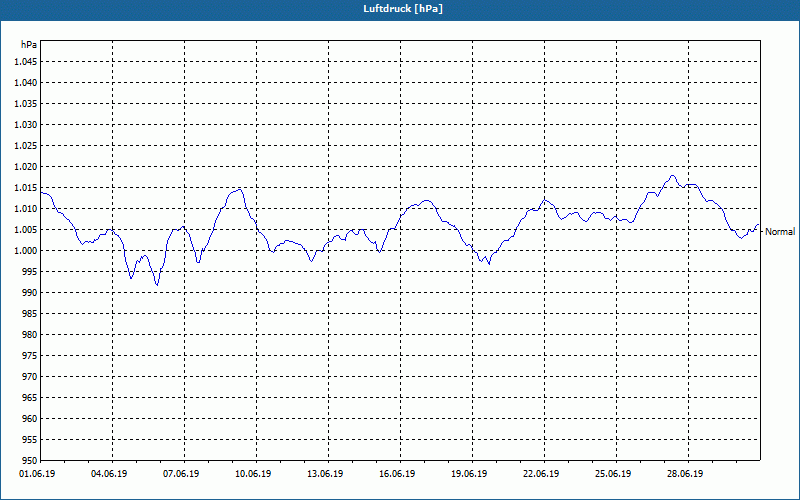800x500 pixels.
Task: Click the 1.040 y-axis label
Action: (x=26, y=83)
